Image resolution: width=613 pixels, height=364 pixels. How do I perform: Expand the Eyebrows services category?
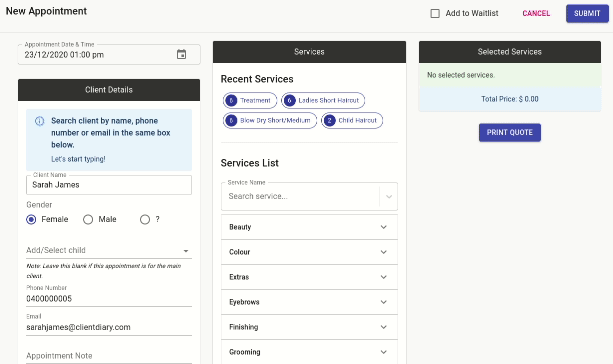pyautogui.click(x=309, y=302)
